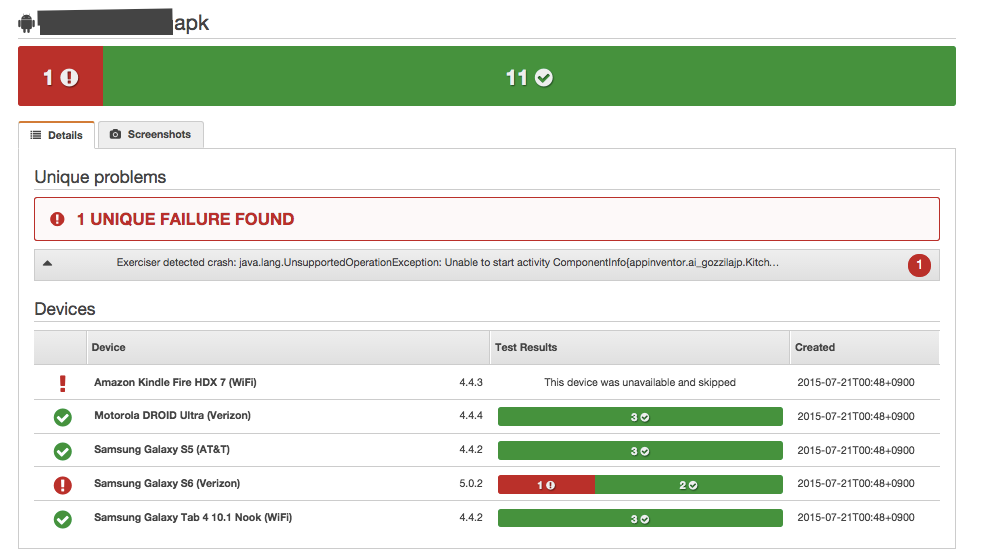The width and height of the screenshot is (984, 549).
Task: Click the red alert icon beside Unique Failure Found
Action: point(57,219)
